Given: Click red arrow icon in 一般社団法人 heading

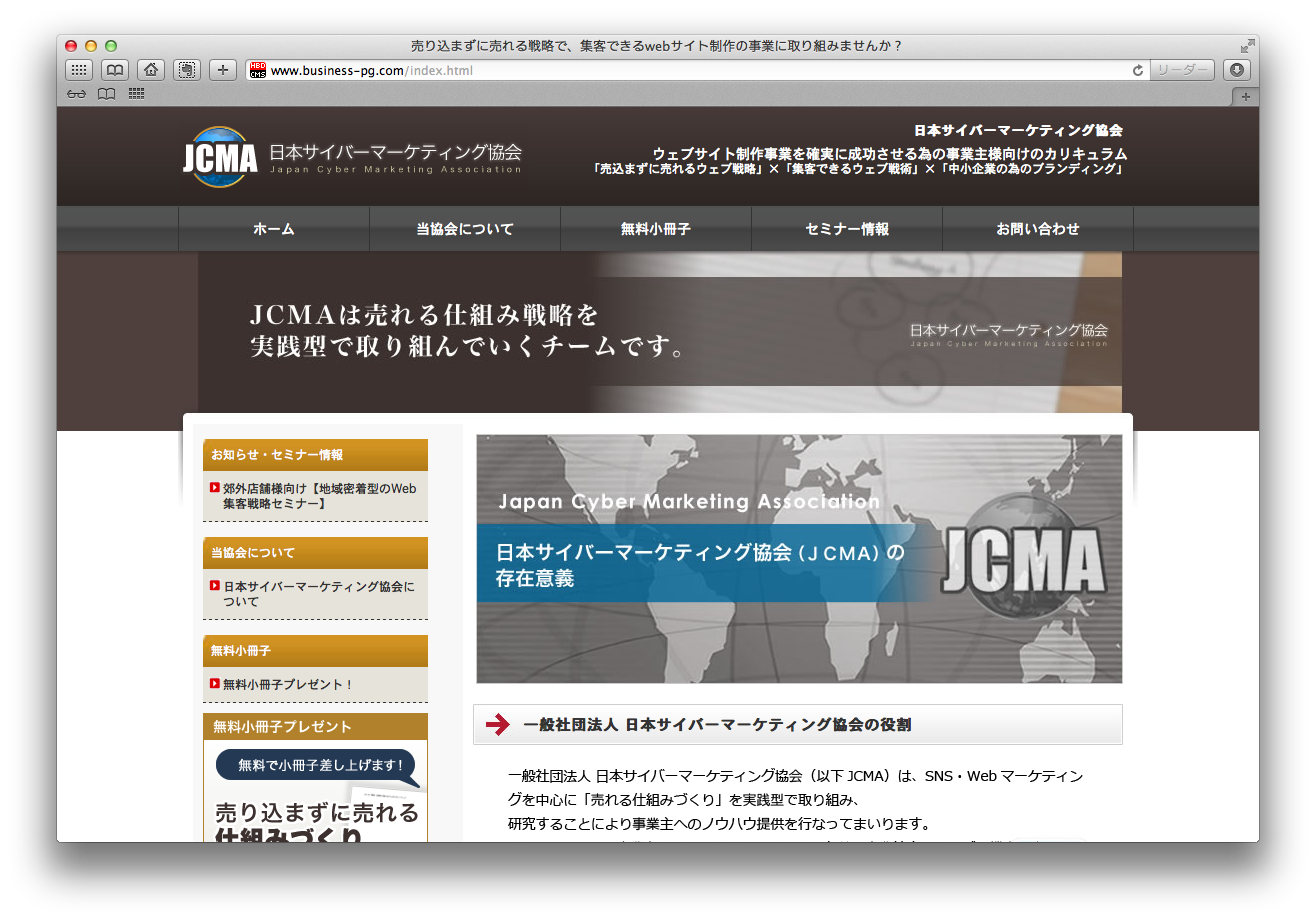Looking at the screenshot, I should pyautogui.click(x=497, y=725).
